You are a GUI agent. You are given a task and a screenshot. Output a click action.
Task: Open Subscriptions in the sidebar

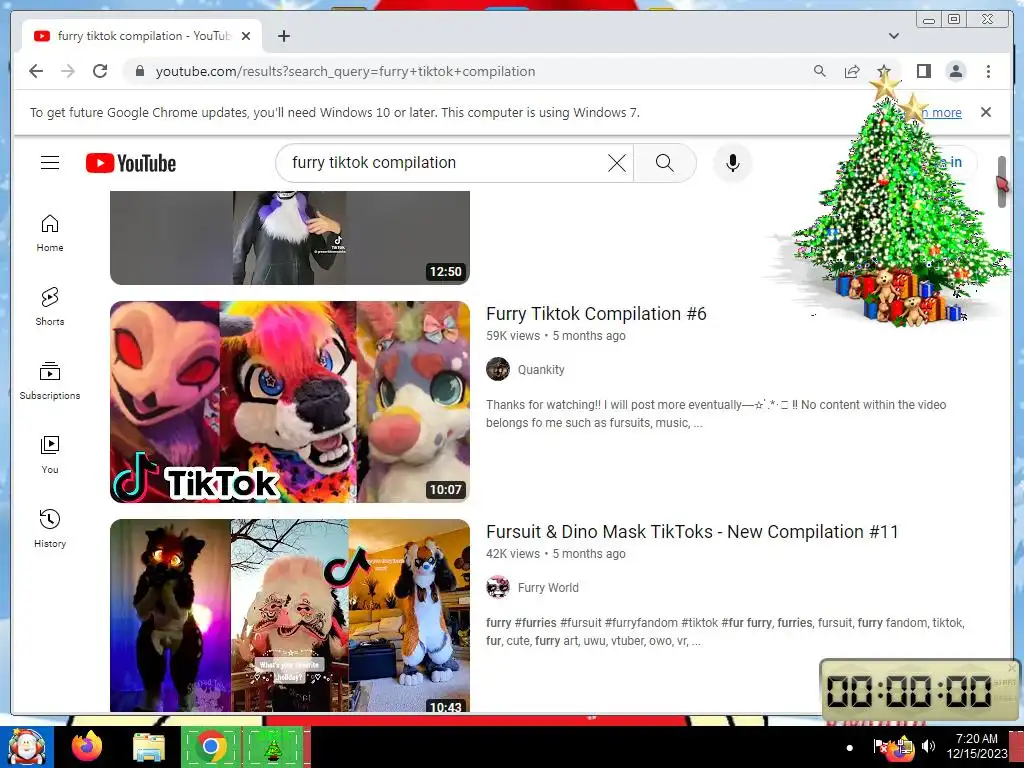click(x=50, y=381)
